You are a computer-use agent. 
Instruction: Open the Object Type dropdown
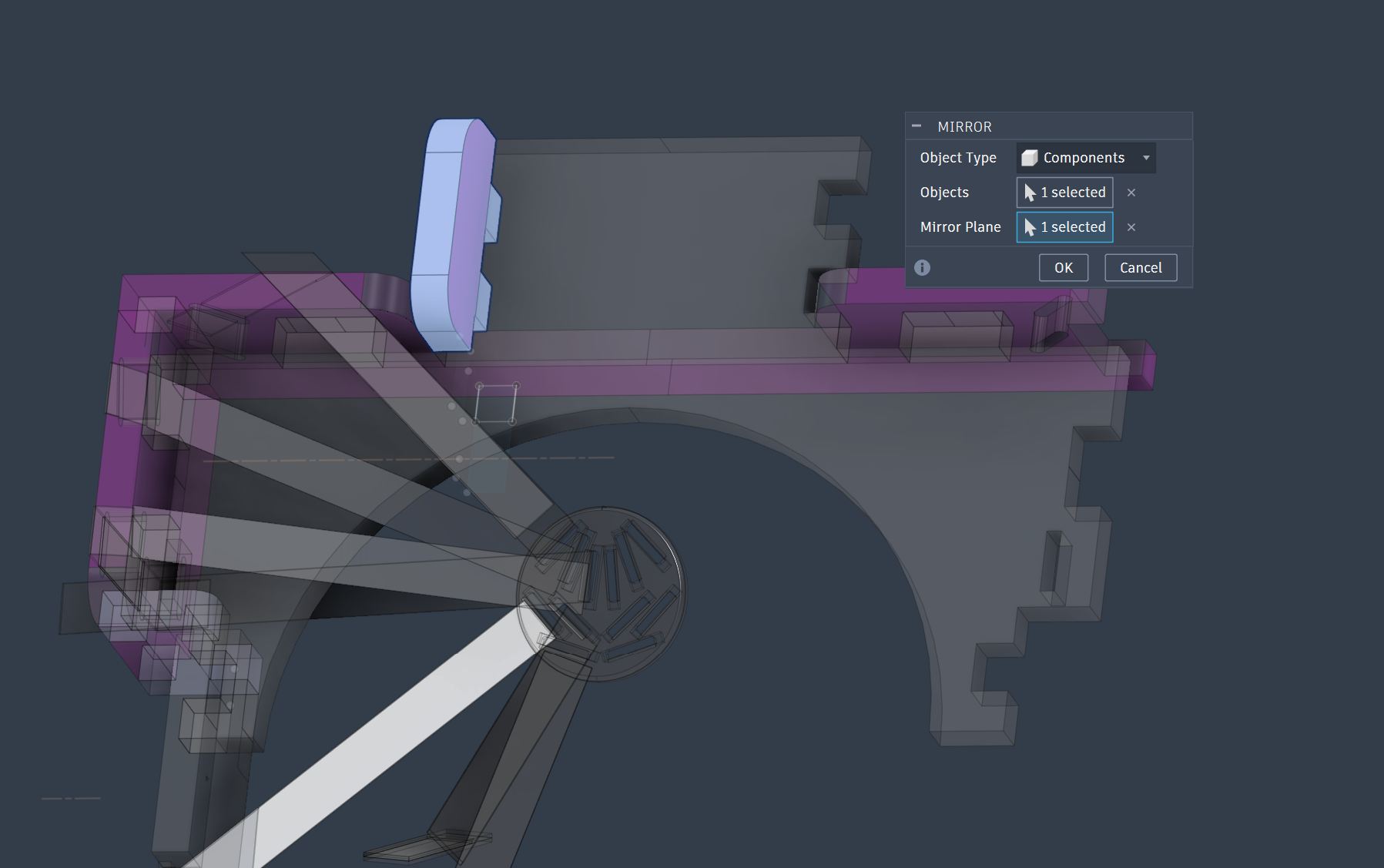[x=1086, y=158]
